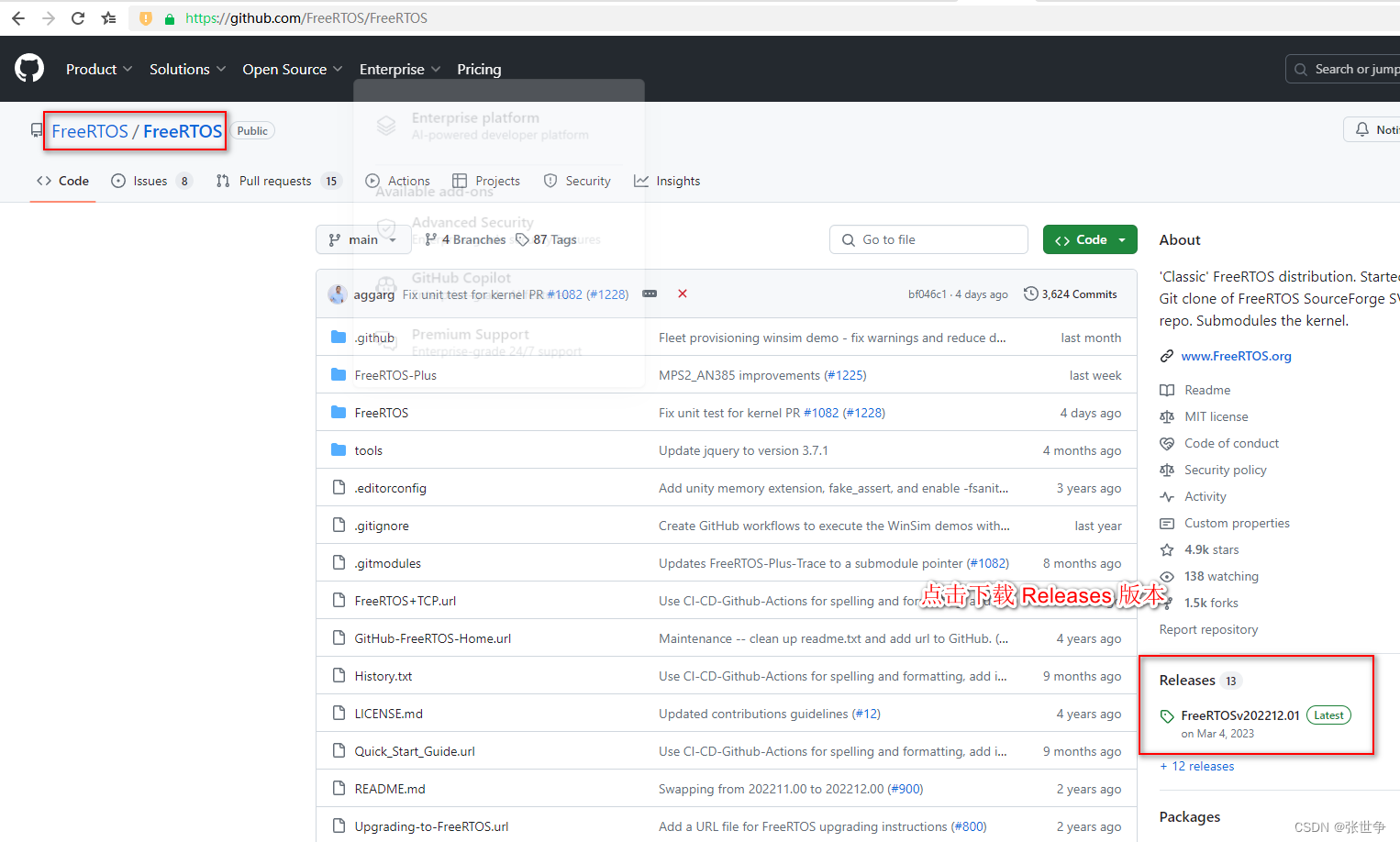
Task: Click the red failed checks X icon
Action: (x=683, y=294)
